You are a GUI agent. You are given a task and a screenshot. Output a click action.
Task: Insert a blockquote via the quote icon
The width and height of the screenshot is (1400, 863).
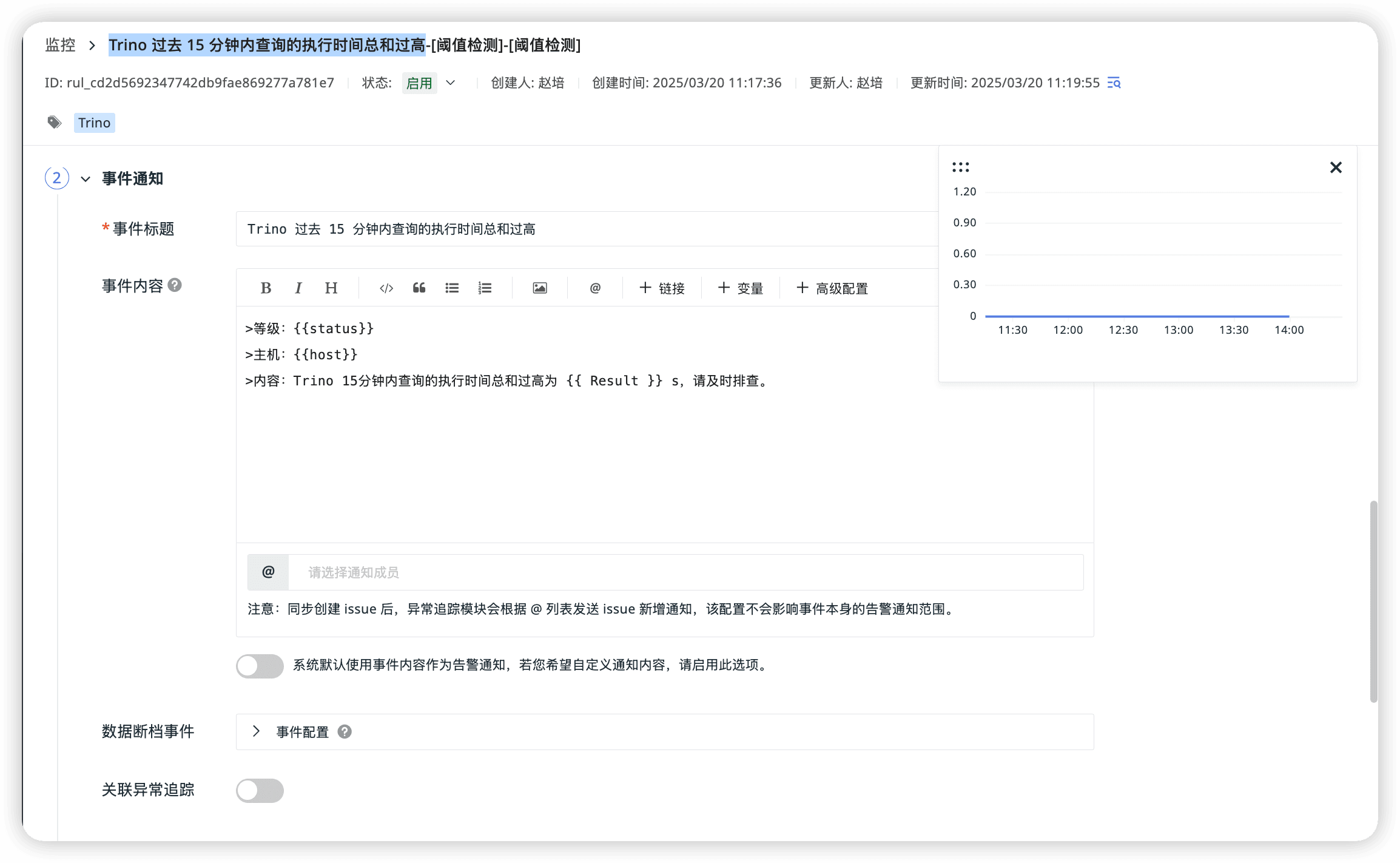[x=419, y=288]
